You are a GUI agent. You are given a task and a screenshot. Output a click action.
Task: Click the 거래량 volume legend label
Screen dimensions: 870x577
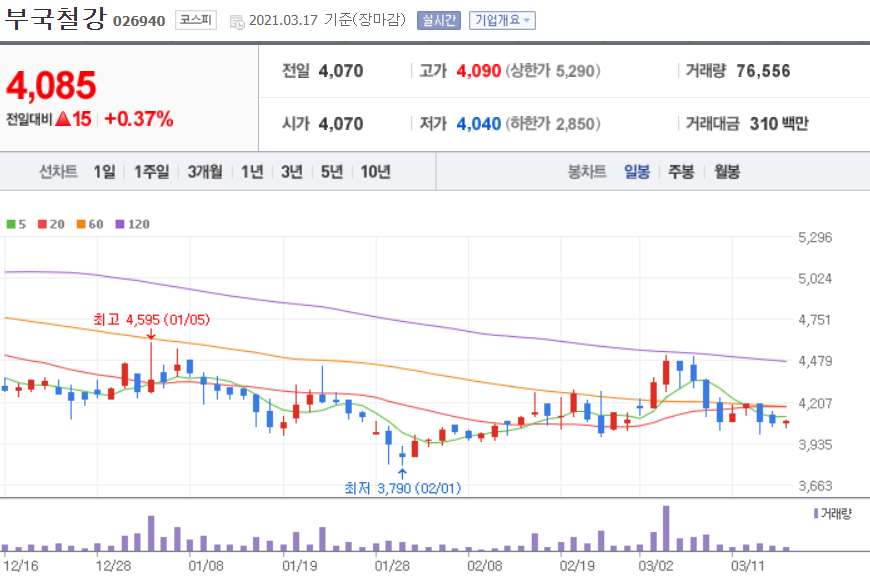836,514
